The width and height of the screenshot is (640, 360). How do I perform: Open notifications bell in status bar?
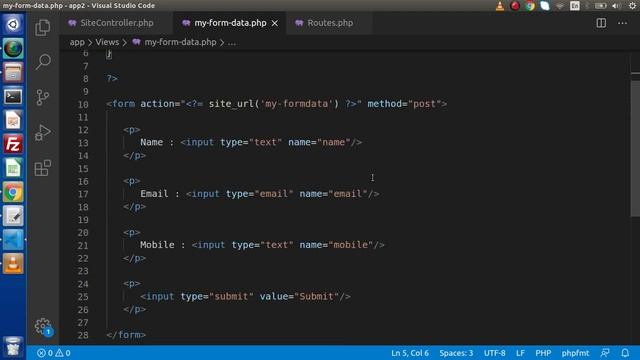[x=625, y=353]
